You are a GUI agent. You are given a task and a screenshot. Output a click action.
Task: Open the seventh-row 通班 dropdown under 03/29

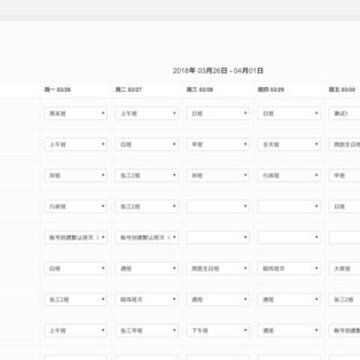289,299
